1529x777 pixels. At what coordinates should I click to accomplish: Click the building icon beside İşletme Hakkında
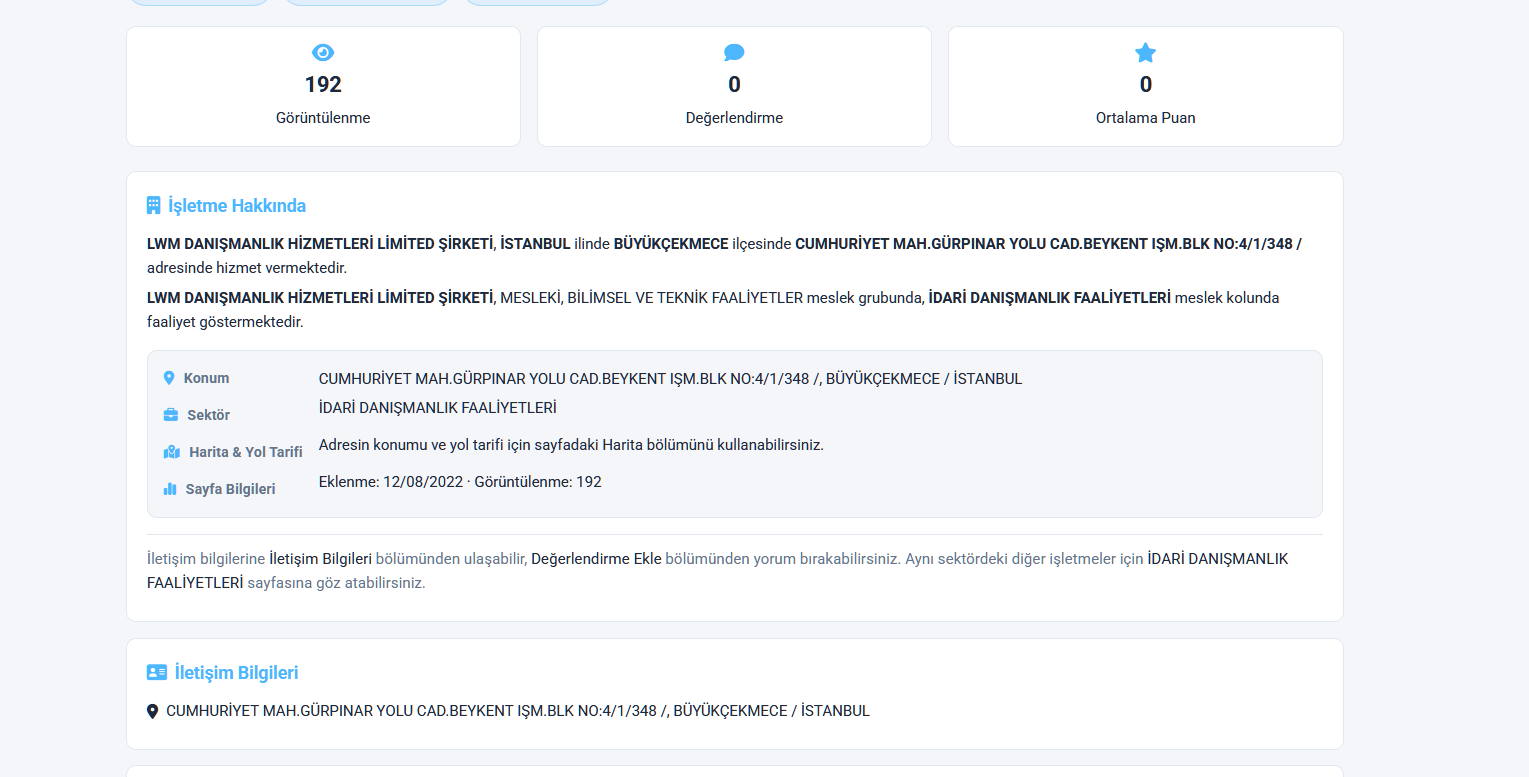point(153,205)
